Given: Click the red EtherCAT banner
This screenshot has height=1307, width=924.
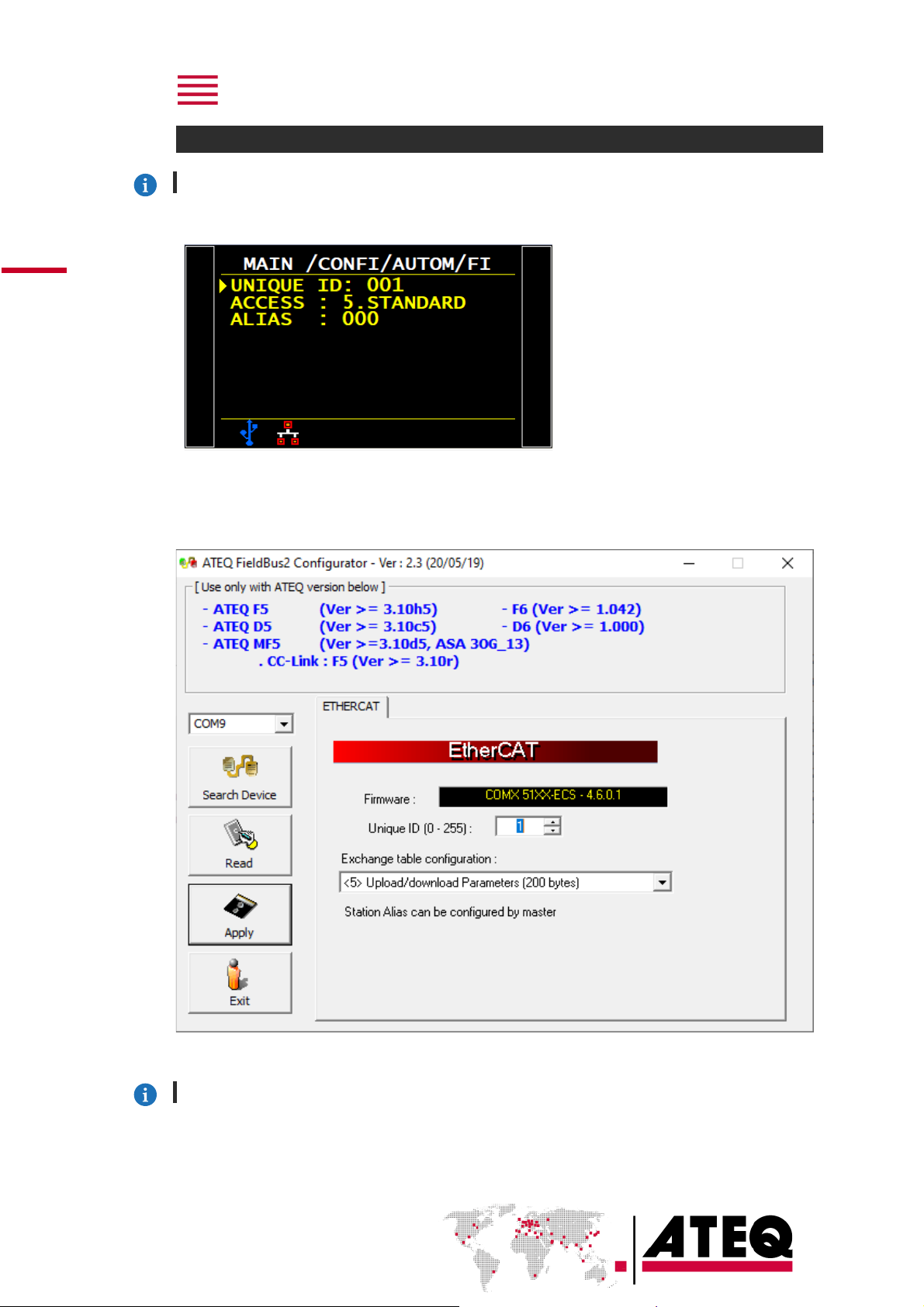Looking at the screenshot, I should click(x=495, y=751).
